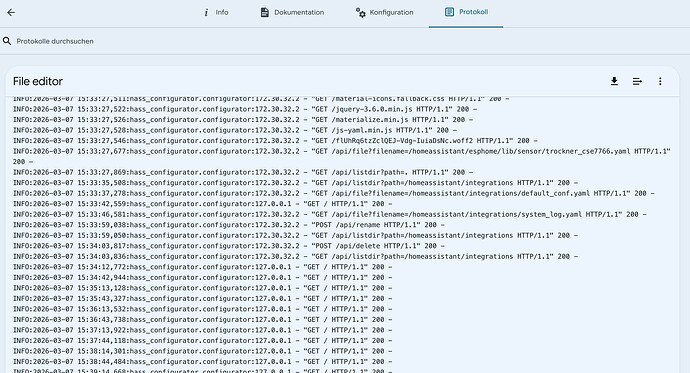Download the File editor log
690x373 pixels.
(614, 81)
